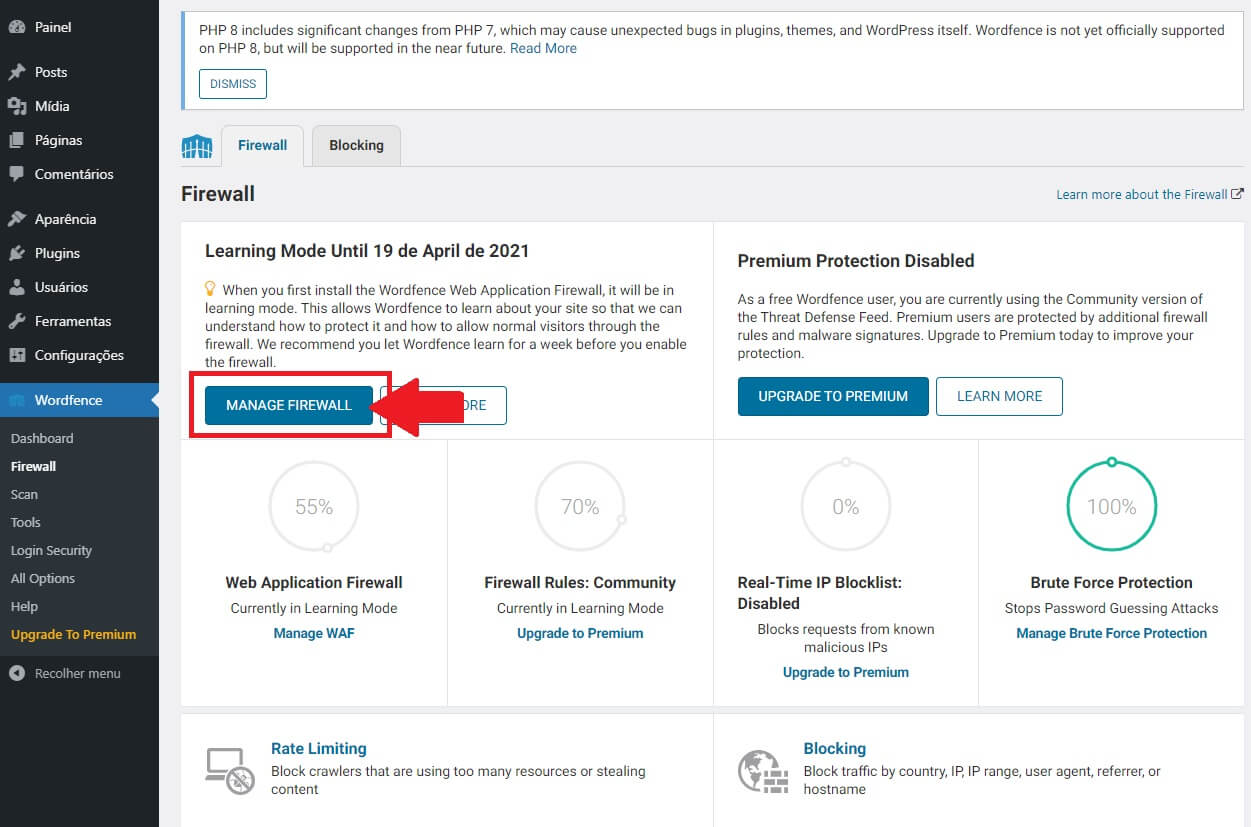Click the Recolher menu collapse arrow icon

tap(16, 673)
